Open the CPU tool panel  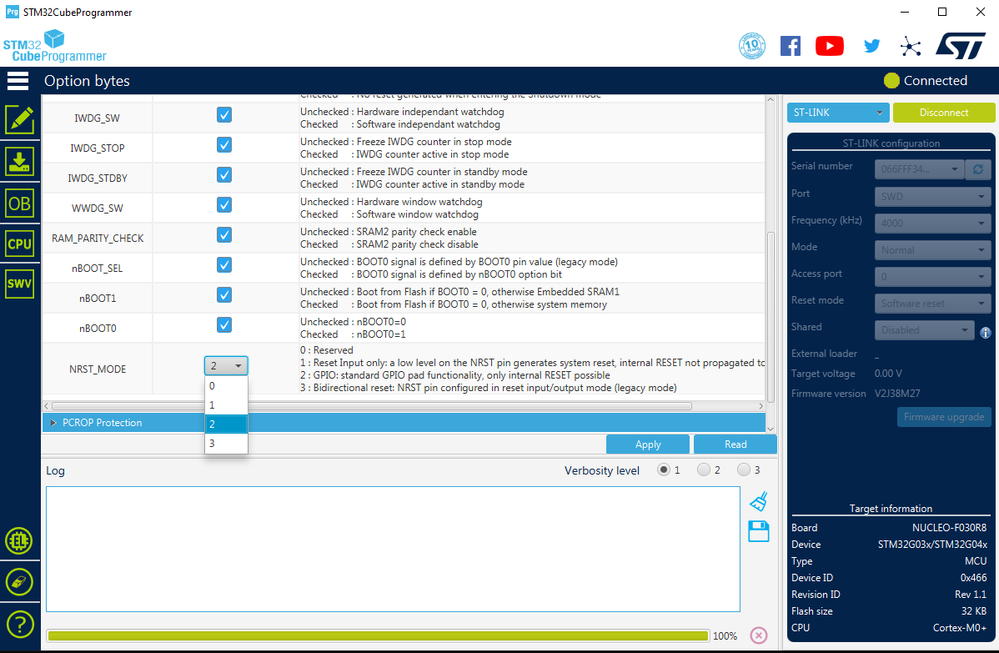pos(20,244)
